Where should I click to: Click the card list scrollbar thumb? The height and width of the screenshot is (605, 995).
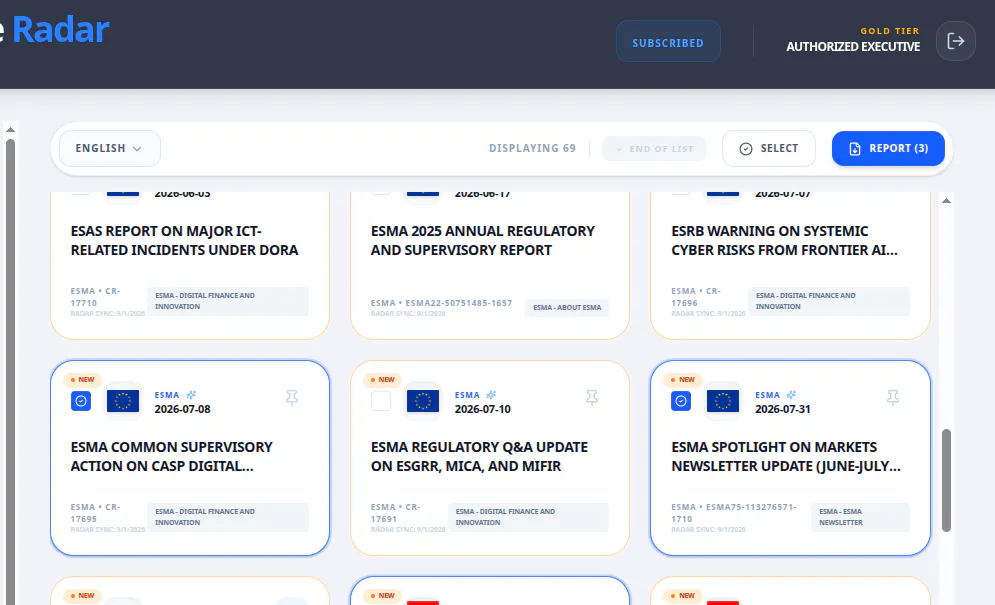tap(946, 481)
